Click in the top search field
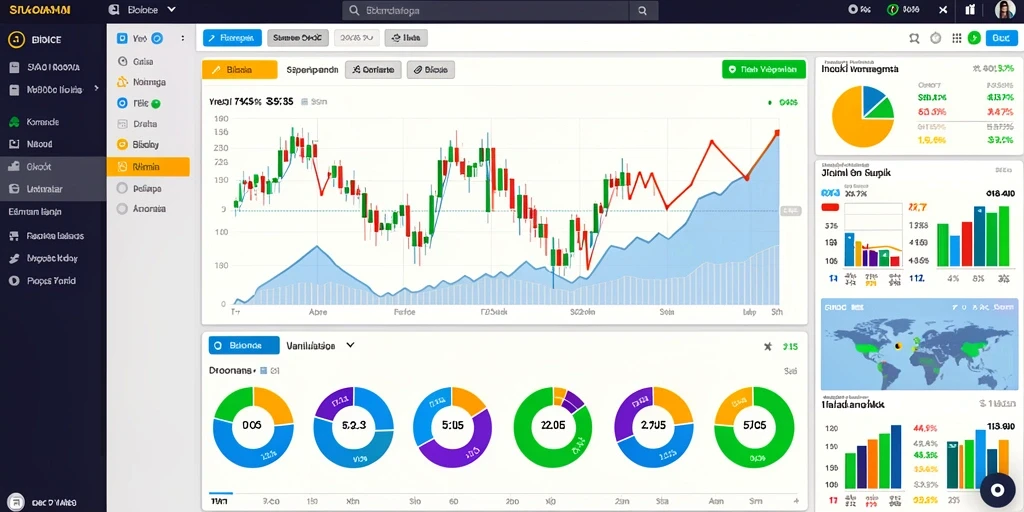Screen dimensions: 1024x512 (486, 10)
